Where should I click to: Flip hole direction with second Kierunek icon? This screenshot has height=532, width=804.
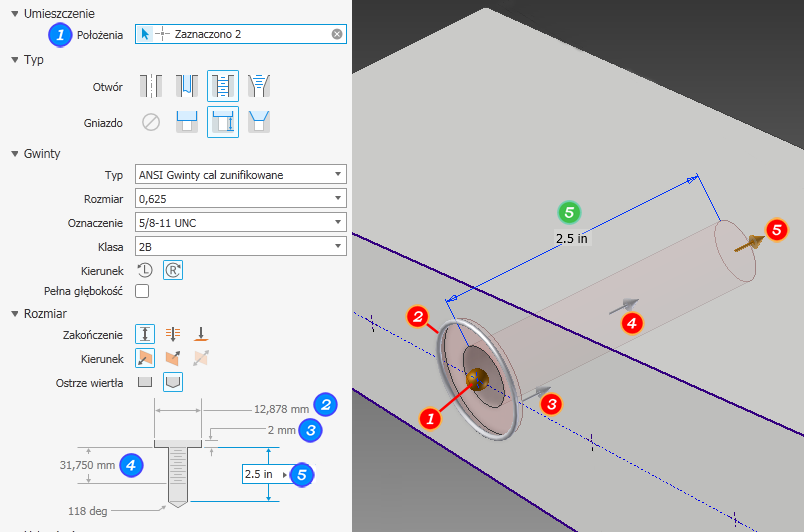pyautogui.click(x=173, y=358)
